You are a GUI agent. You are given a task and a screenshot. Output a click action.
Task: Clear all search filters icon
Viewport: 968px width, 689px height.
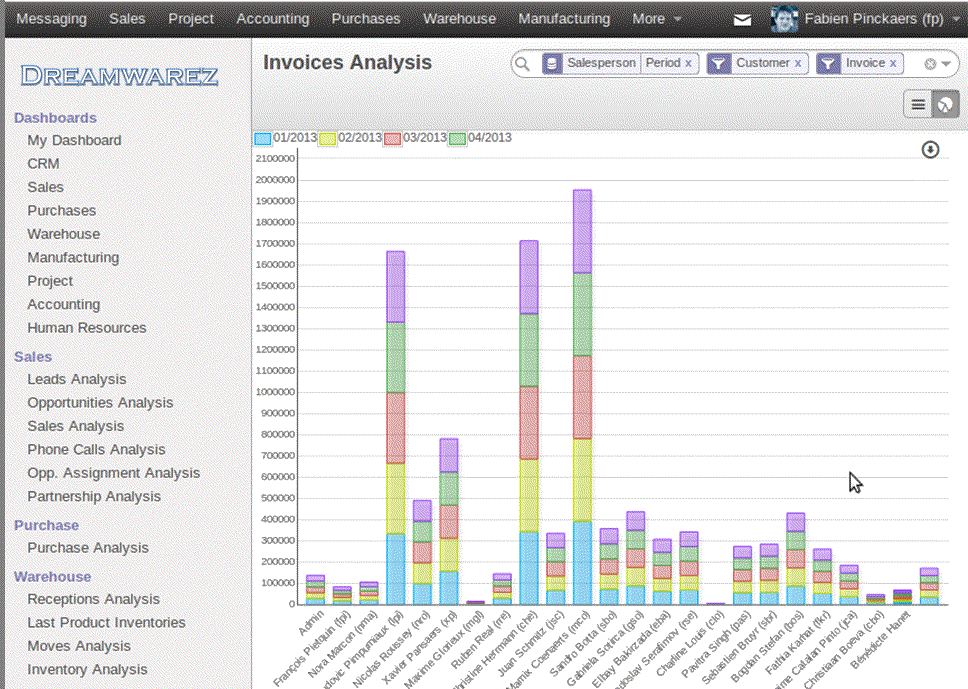point(930,64)
